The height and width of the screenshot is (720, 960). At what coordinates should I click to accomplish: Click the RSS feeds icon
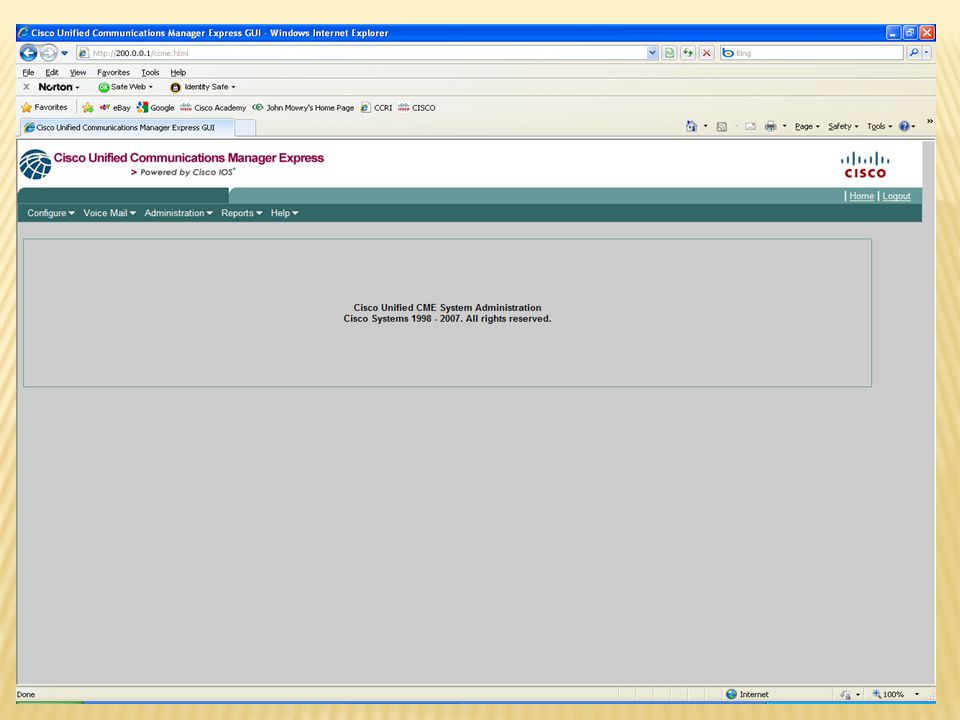pos(722,127)
